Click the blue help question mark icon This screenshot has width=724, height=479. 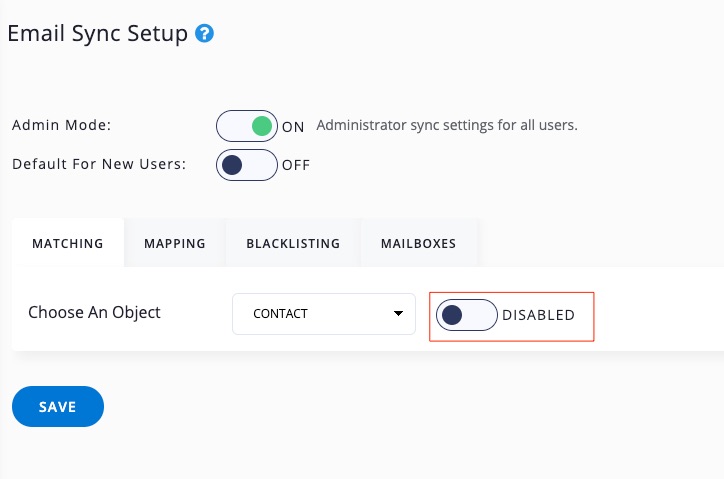coord(205,34)
